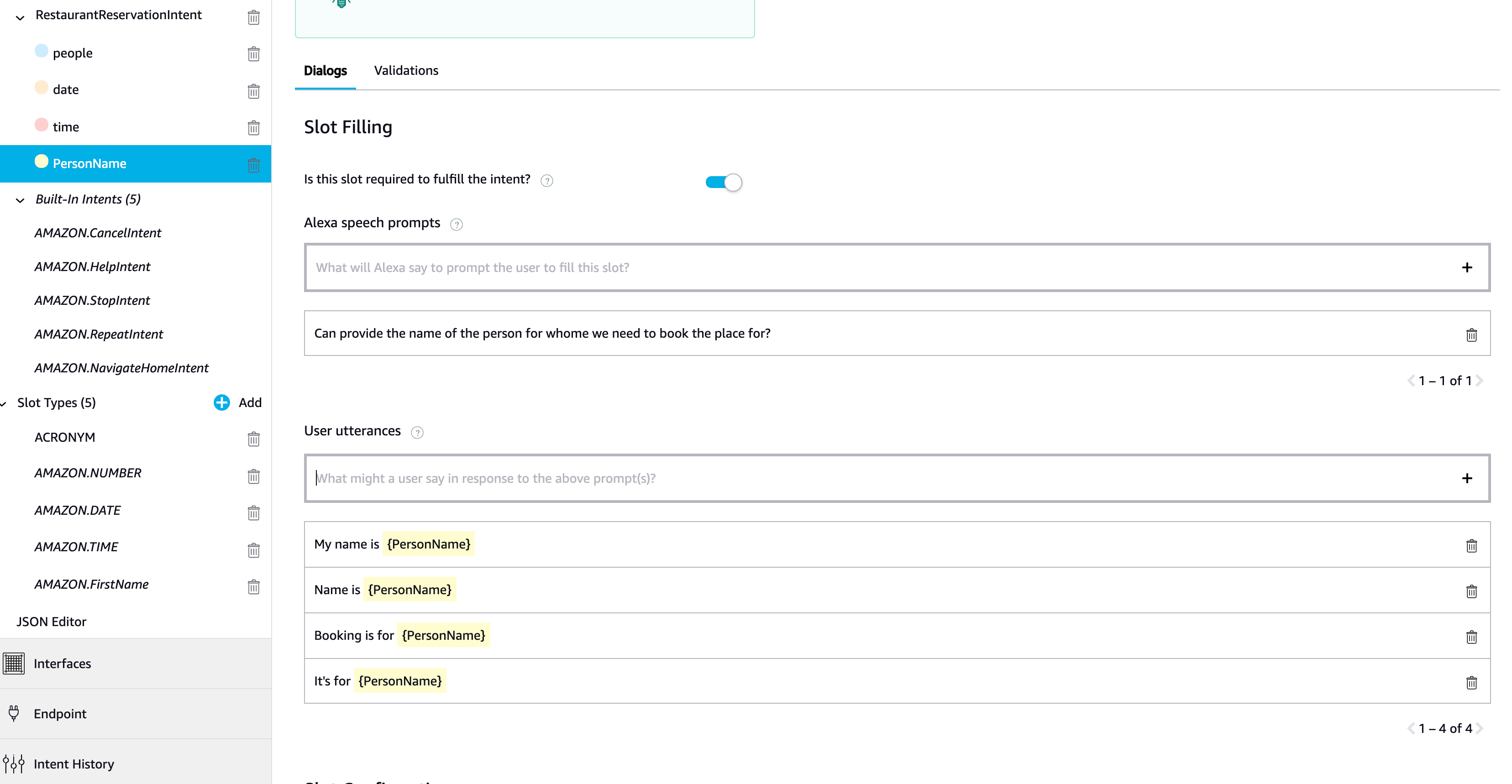The height and width of the screenshot is (784, 1512).
Task: Add a new user utterance
Action: 1467,478
